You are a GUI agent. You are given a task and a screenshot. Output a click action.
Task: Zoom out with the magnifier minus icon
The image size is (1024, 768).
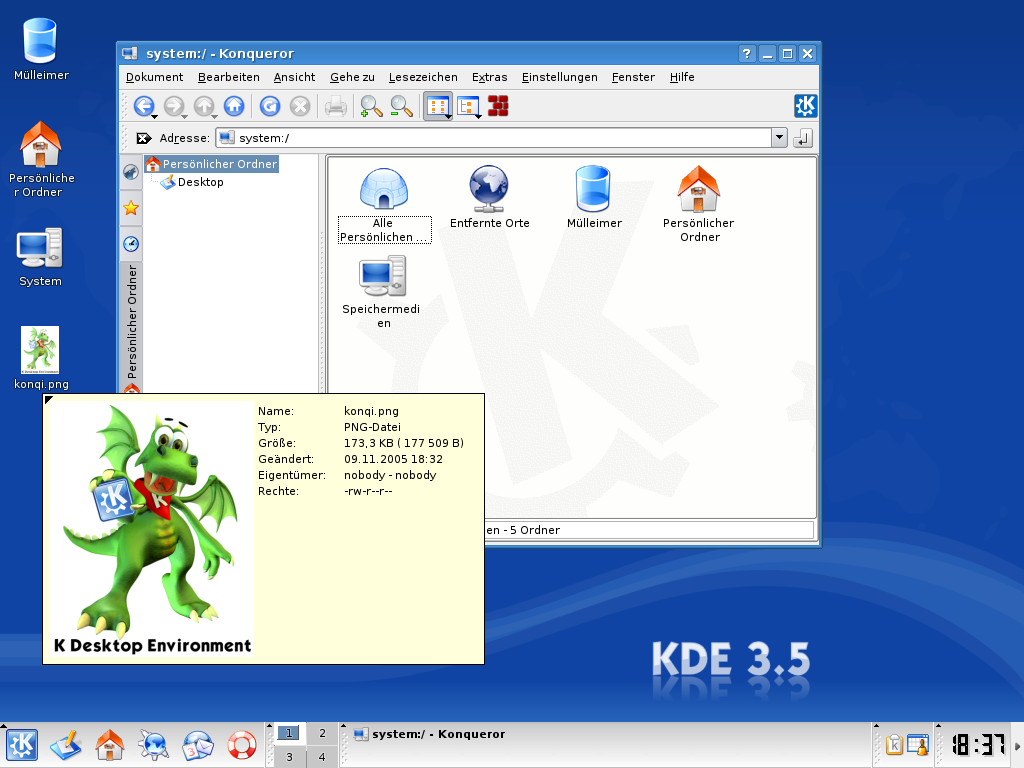point(401,106)
